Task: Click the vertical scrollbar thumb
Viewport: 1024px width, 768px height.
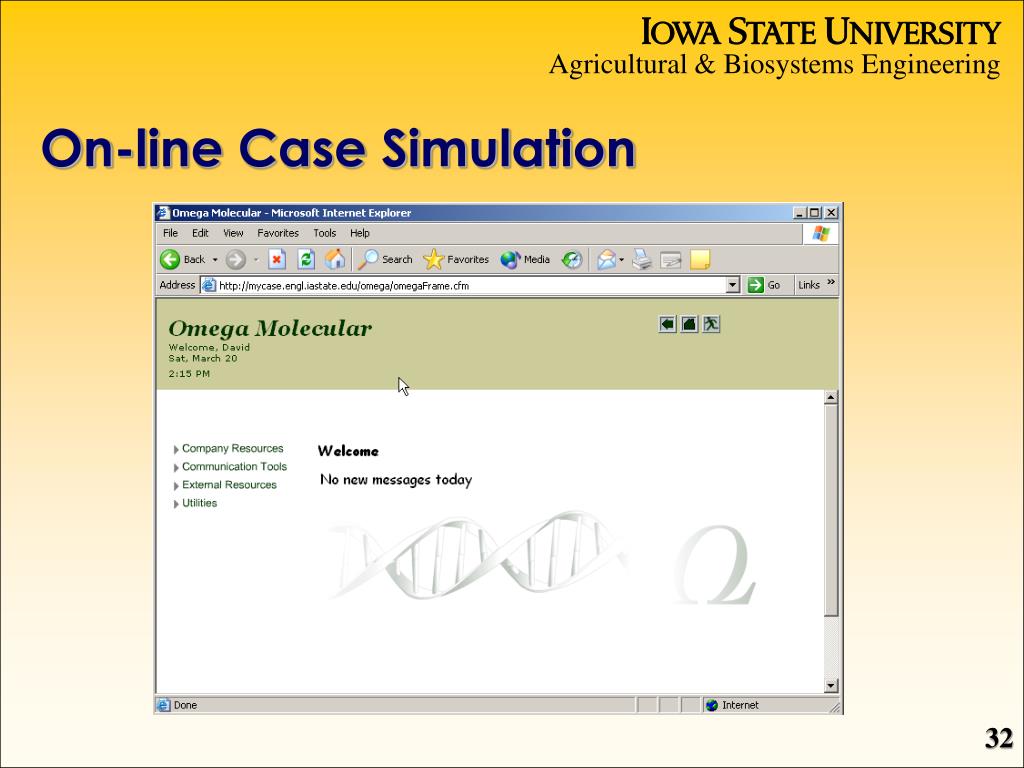Action: [831, 510]
